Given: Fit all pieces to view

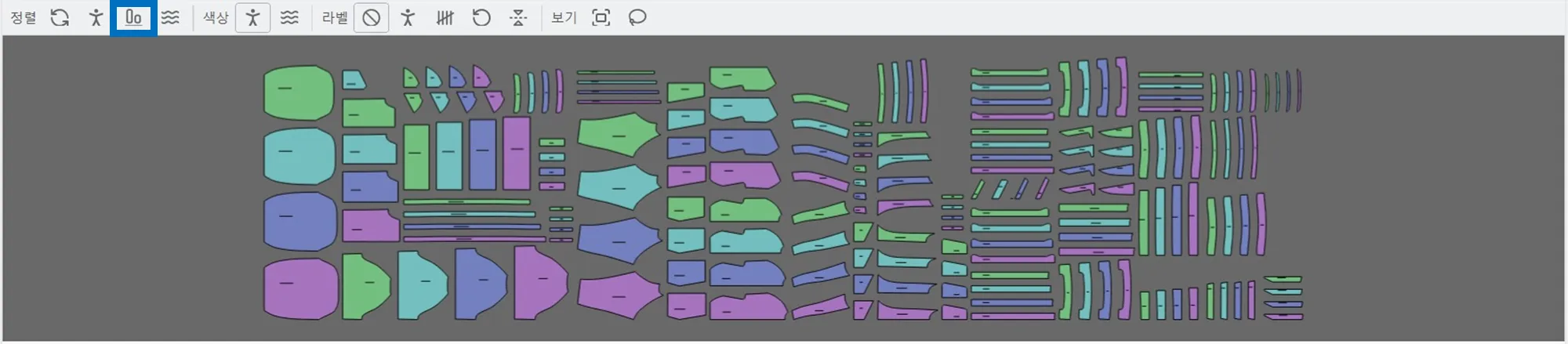Looking at the screenshot, I should [601, 17].
